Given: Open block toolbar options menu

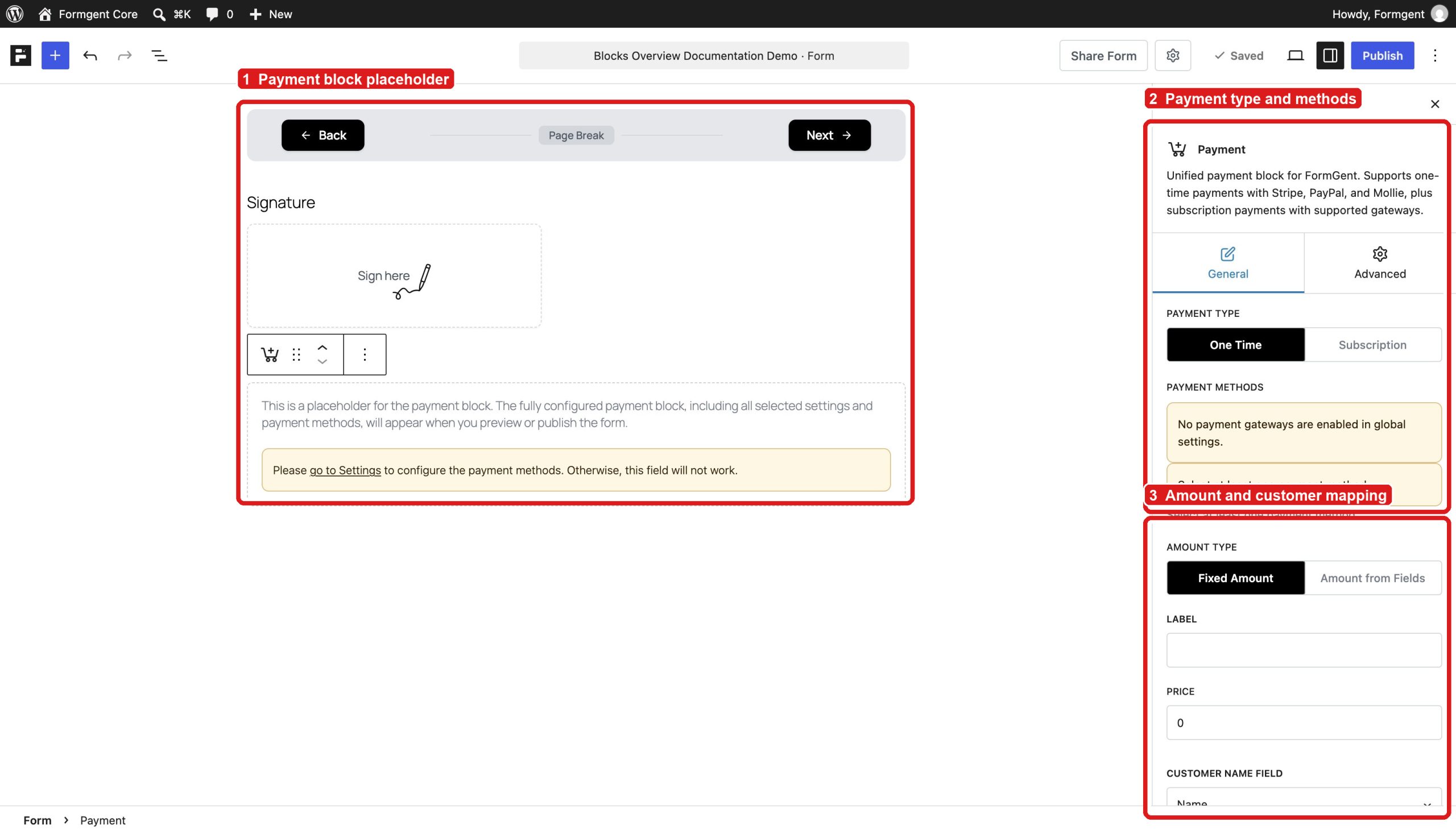Looking at the screenshot, I should [x=365, y=354].
